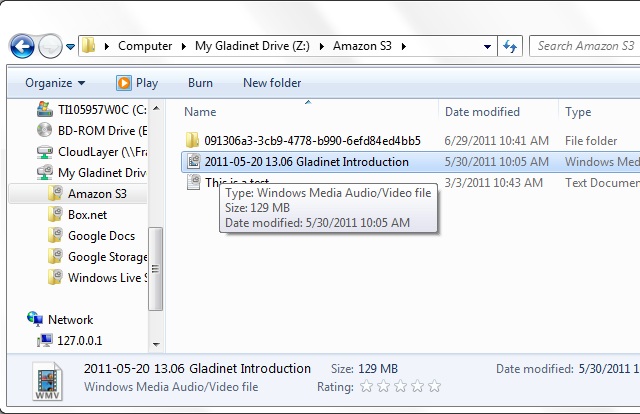Click the media file icon for Gladinet Introduction

193,161
